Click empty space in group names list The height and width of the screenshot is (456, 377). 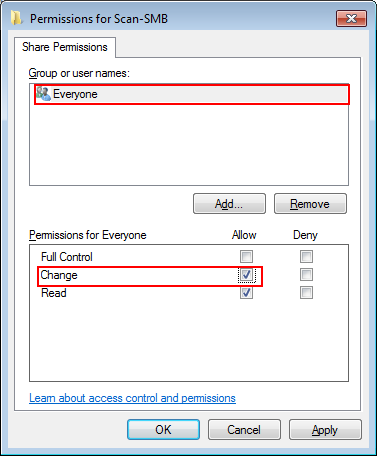click(189, 144)
